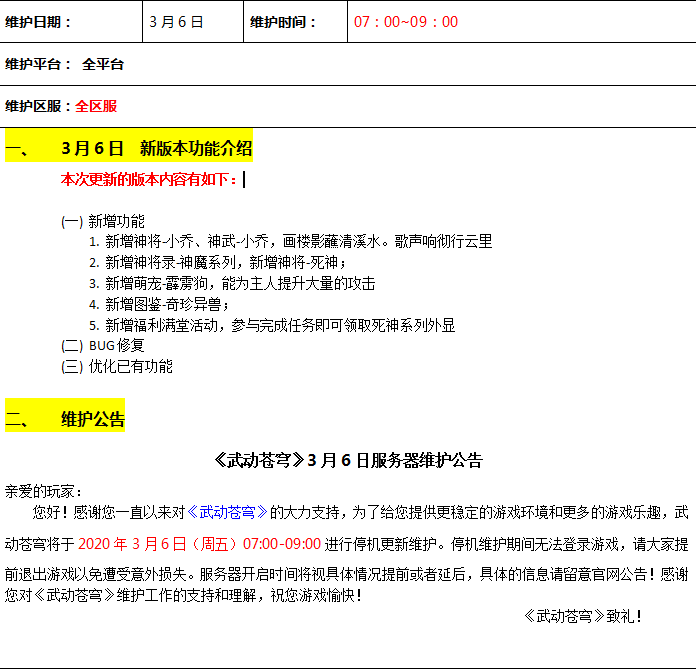Click the phrase 进行停机更新维护
The image size is (696, 670).
[x=380, y=544]
